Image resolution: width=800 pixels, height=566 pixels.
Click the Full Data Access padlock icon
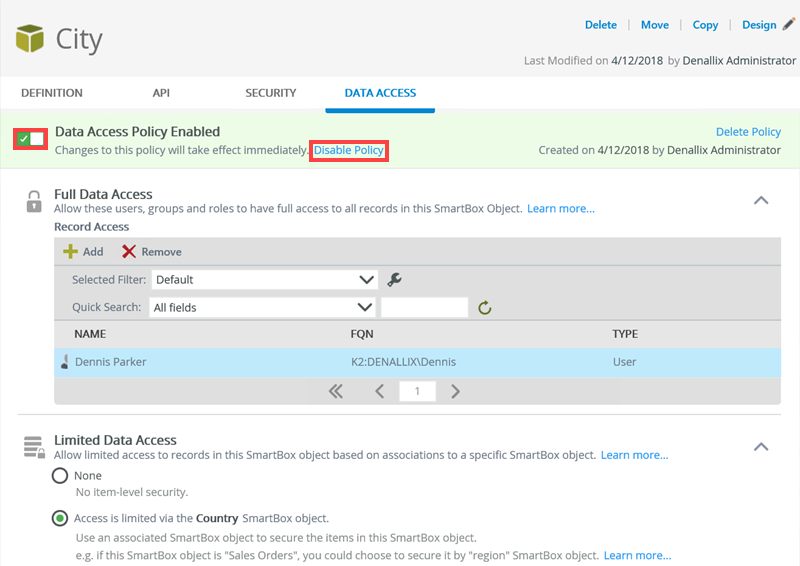(34, 201)
